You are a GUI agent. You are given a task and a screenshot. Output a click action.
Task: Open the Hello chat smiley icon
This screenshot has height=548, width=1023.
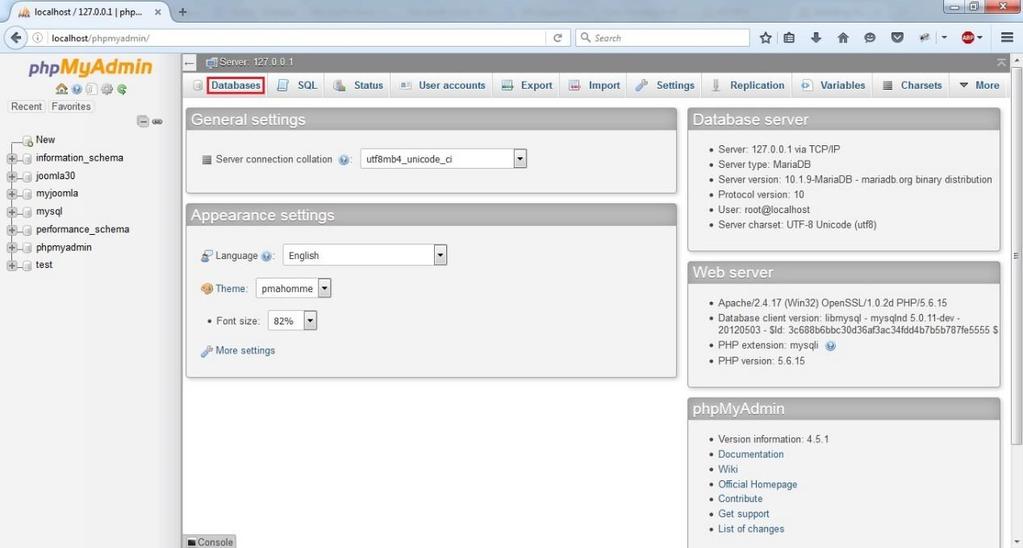(x=870, y=38)
